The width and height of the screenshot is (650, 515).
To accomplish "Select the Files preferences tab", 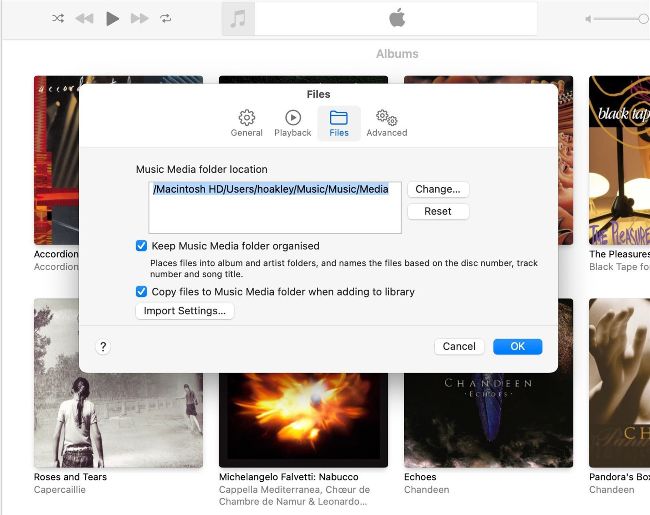I will (339, 124).
